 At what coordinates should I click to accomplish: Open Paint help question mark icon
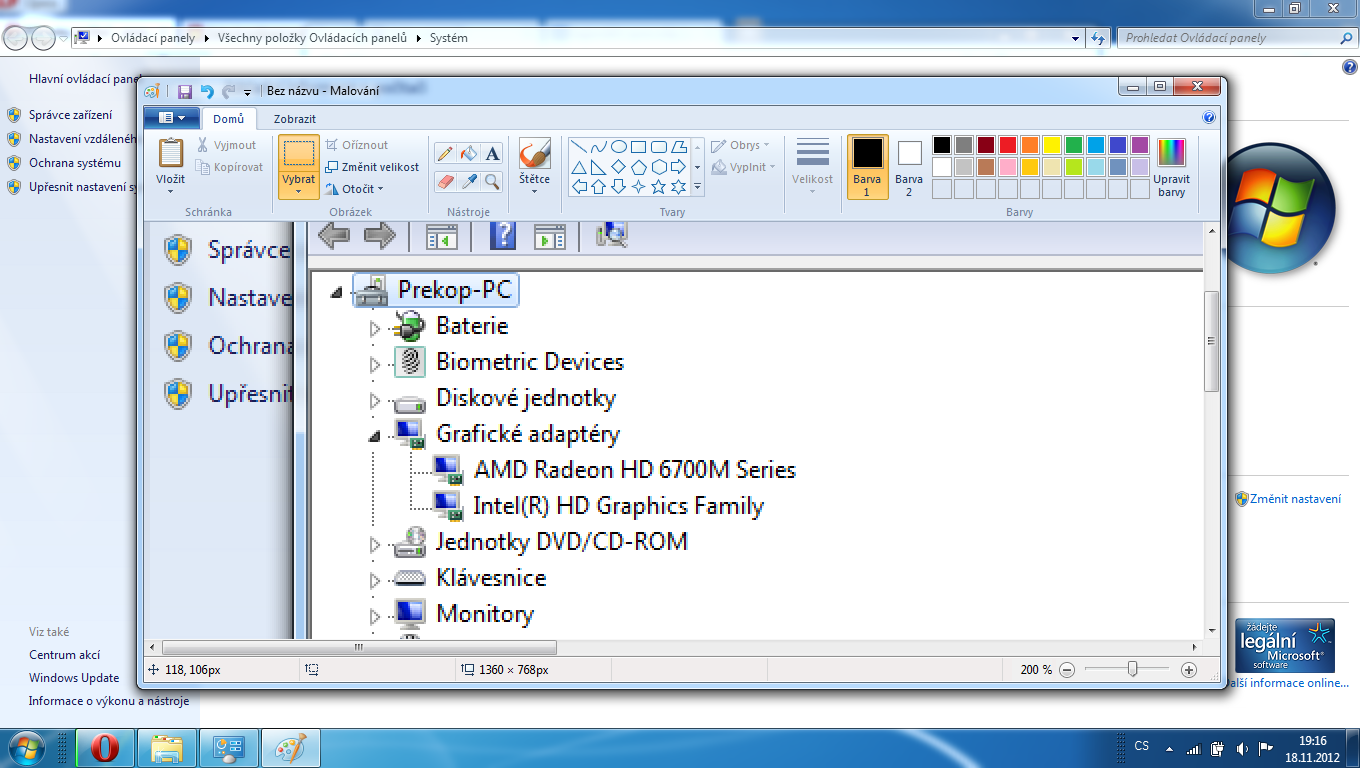click(x=1209, y=117)
